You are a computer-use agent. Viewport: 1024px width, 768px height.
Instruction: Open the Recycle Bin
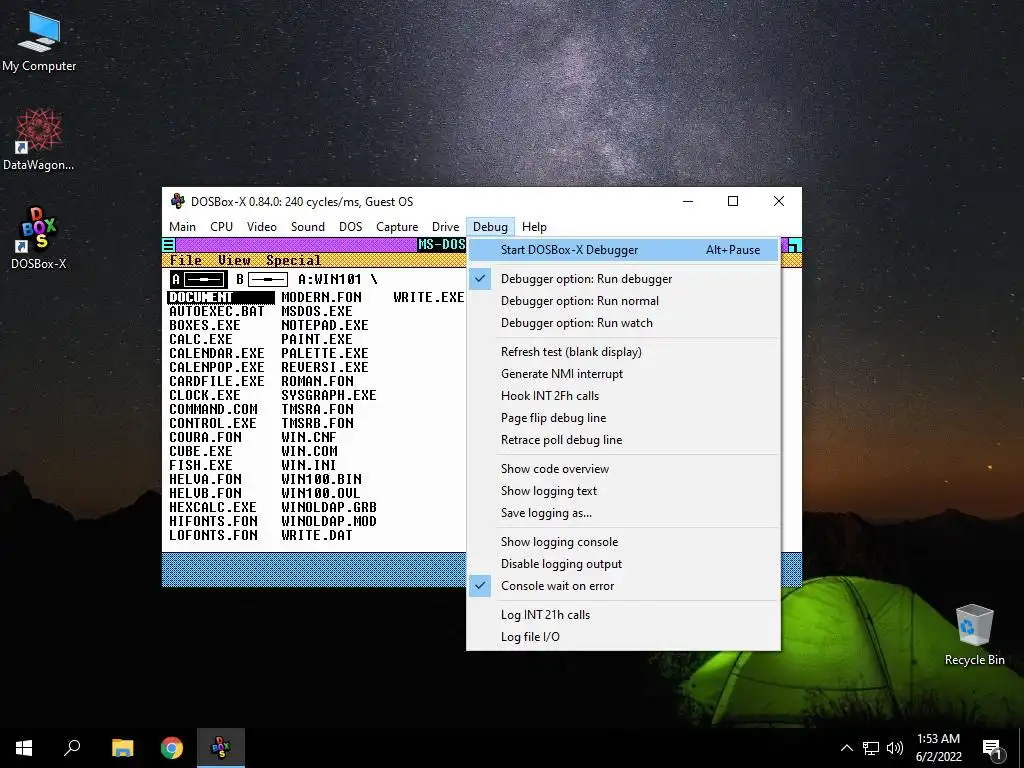tap(974, 635)
